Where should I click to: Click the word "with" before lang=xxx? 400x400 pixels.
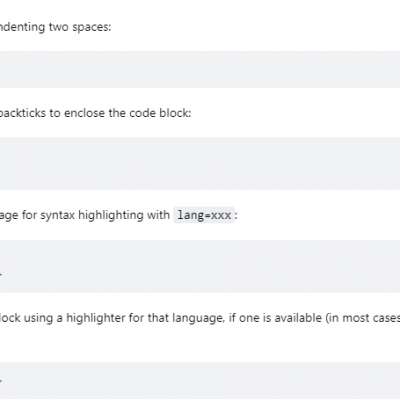[158, 215]
